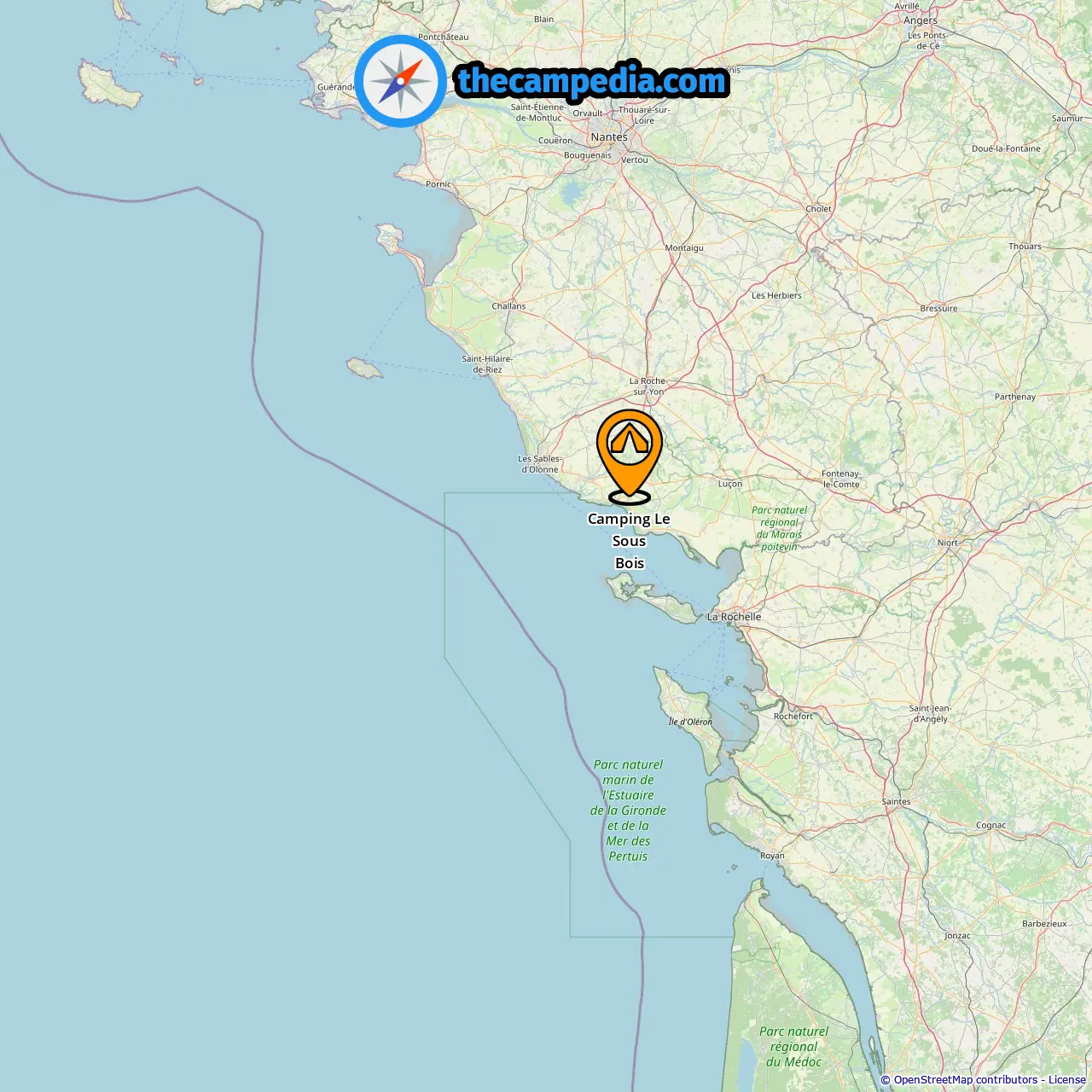Click the Parc naturel régional du Médoc label
Viewport: 1092px width, 1092px height.
point(793,1047)
